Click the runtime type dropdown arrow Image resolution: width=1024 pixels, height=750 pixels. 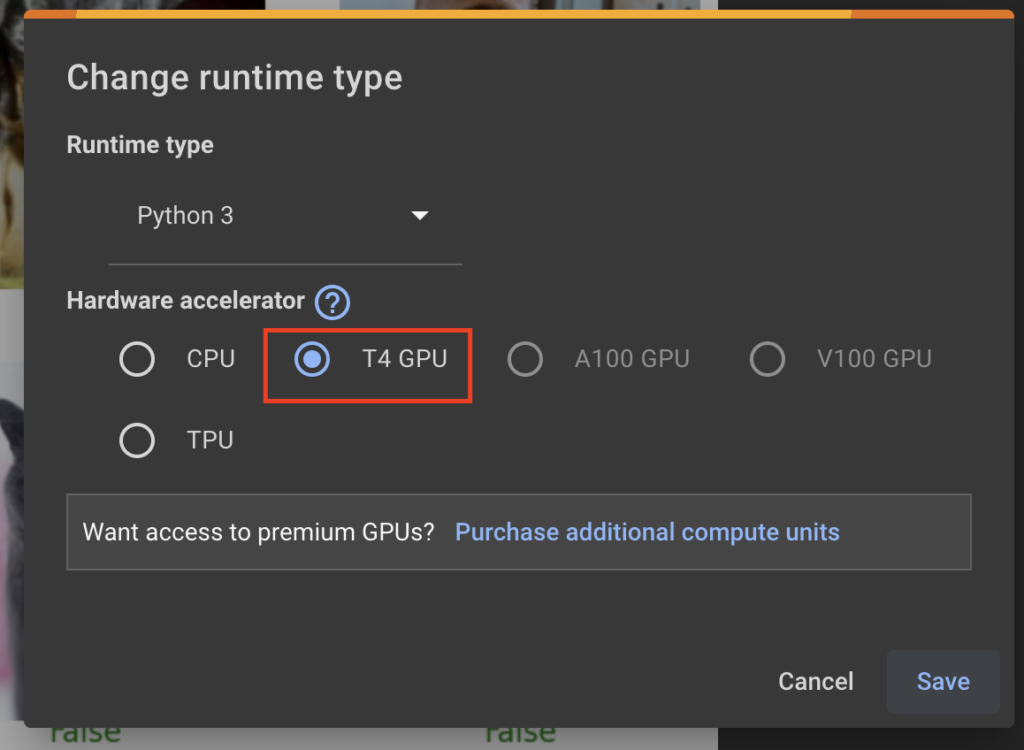[x=420, y=216]
